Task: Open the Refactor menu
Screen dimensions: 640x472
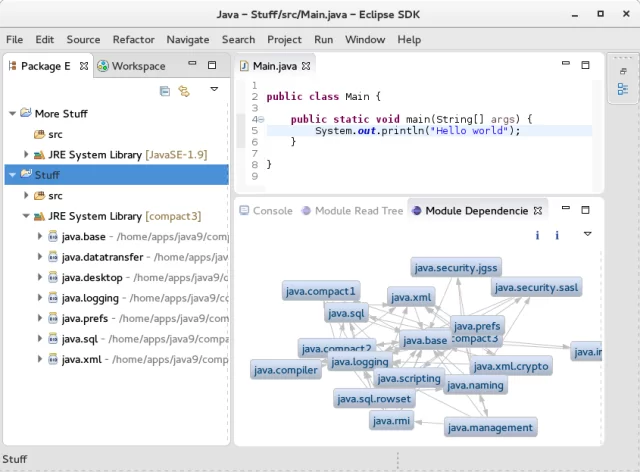Action: [x=133, y=40]
